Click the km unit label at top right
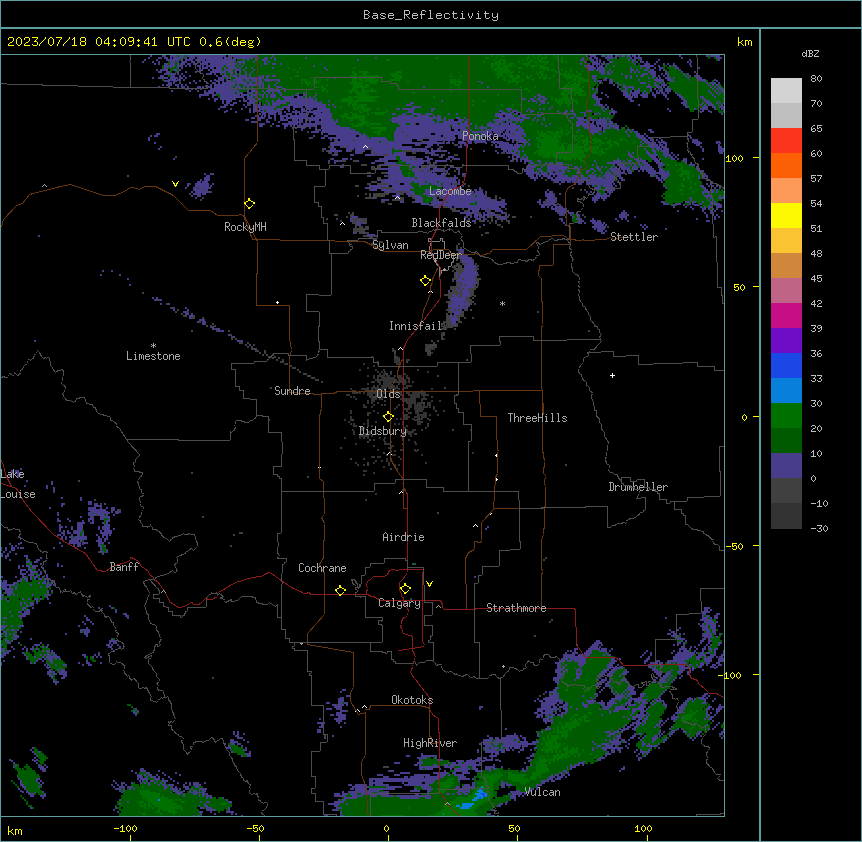This screenshot has height=842, width=862. [x=744, y=42]
